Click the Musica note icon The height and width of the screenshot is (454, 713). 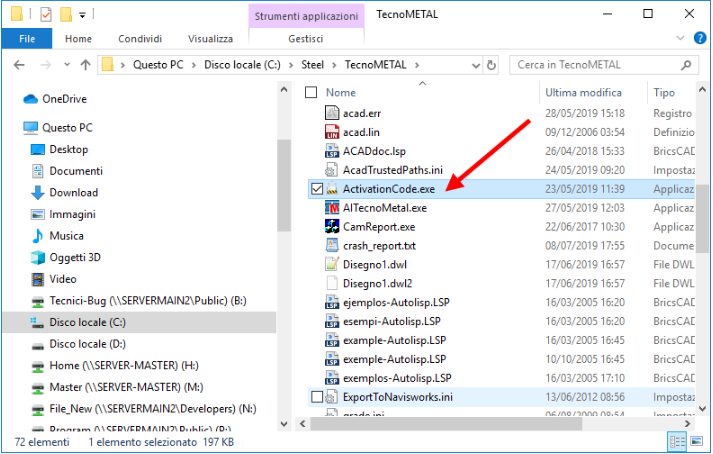(x=37, y=236)
